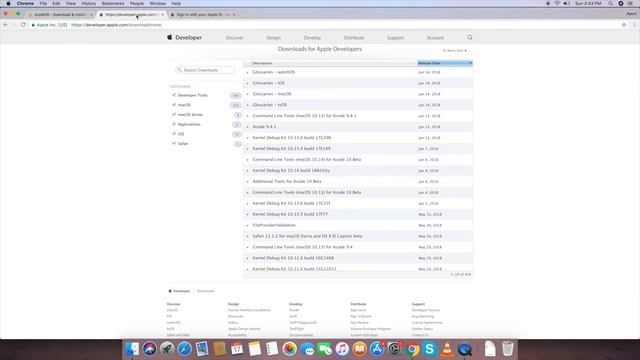Click the browser back arrow
The width and height of the screenshot is (640, 360).
[x=5, y=25]
